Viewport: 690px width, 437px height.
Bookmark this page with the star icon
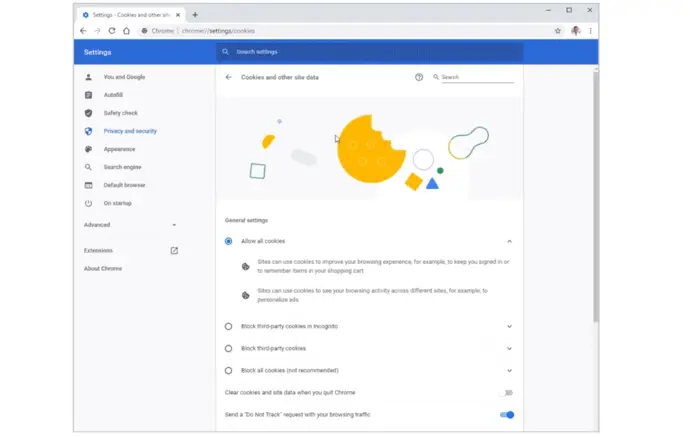pyautogui.click(x=558, y=31)
